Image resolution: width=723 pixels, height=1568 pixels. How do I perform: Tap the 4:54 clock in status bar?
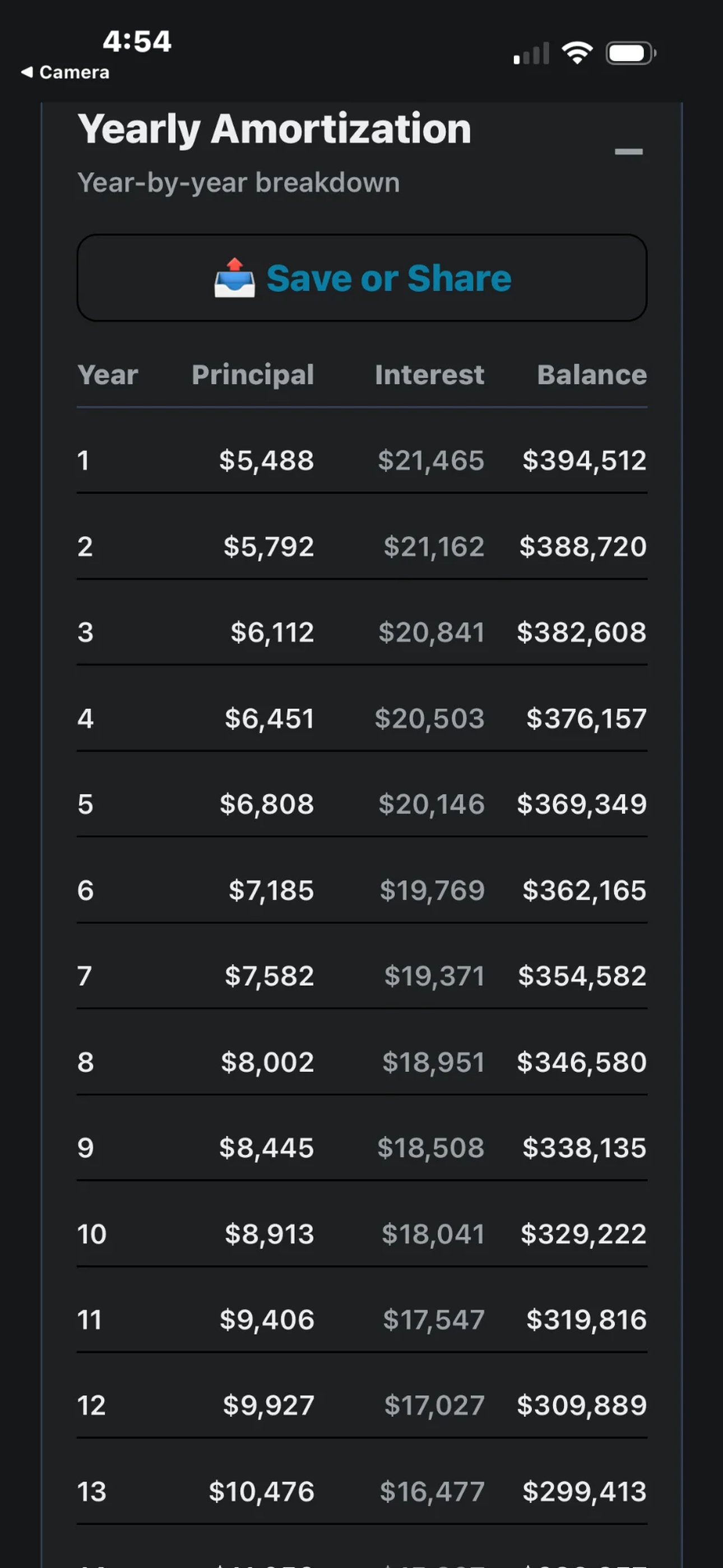(x=137, y=41)
